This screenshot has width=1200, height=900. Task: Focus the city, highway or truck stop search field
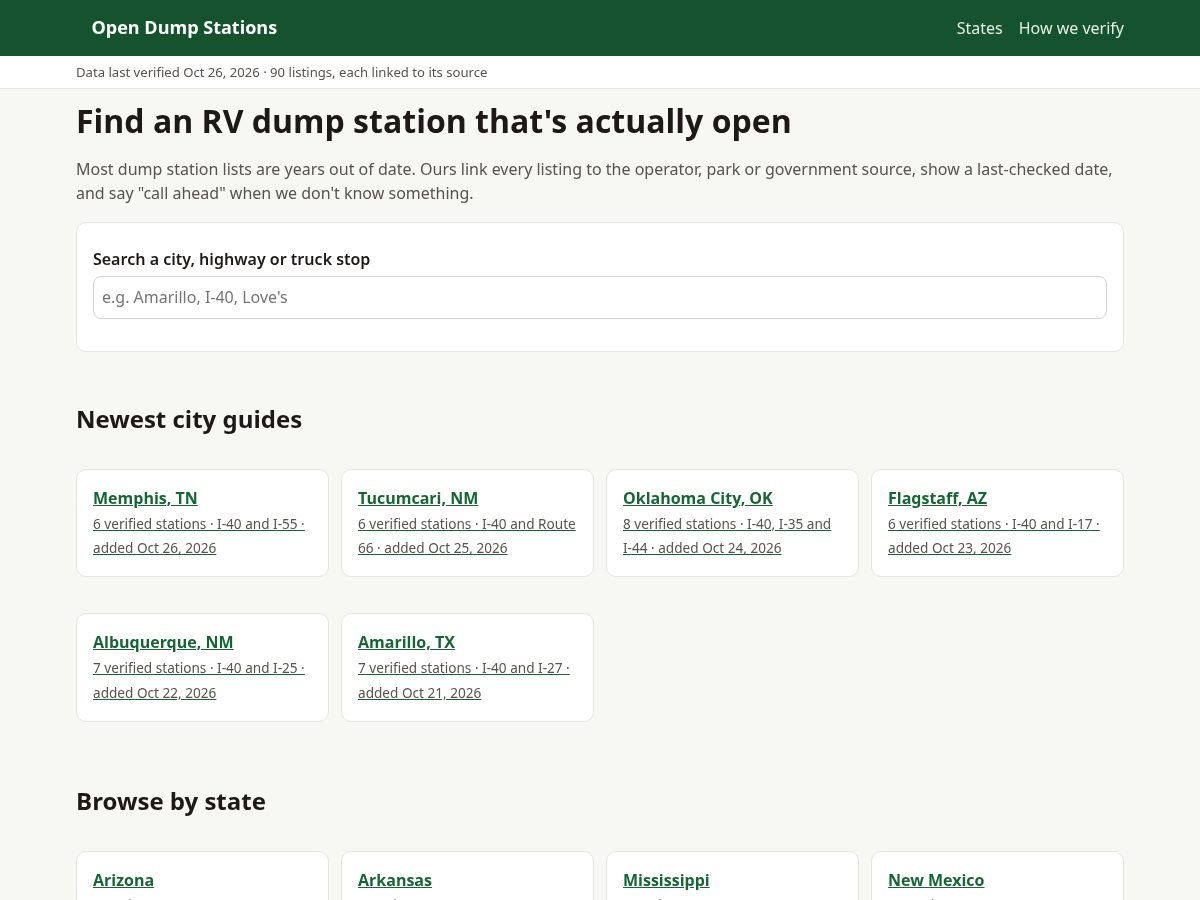[x=600, y=297]
